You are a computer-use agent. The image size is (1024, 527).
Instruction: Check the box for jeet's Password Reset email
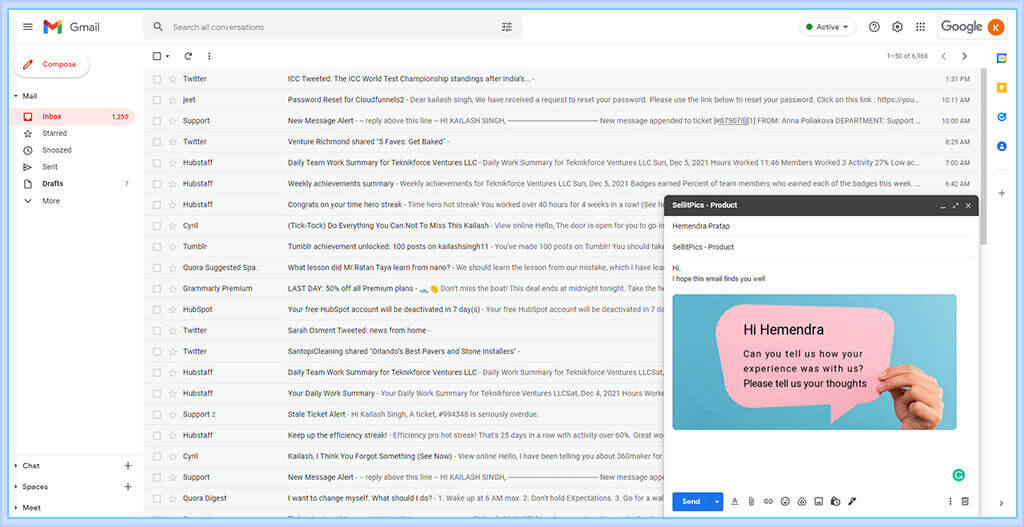tap(156, 100)
